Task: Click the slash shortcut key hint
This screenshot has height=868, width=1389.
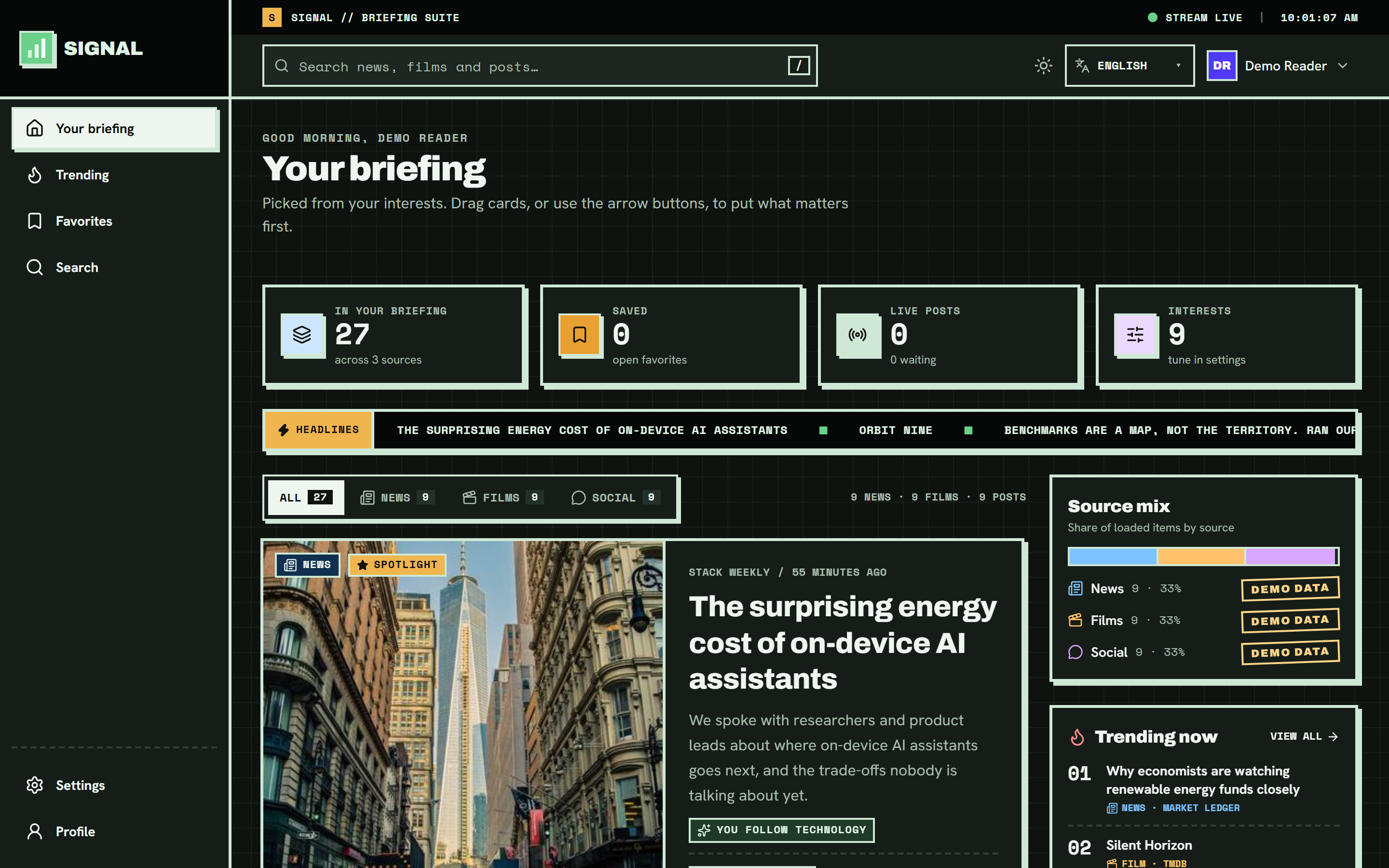Action: (798, 66)
